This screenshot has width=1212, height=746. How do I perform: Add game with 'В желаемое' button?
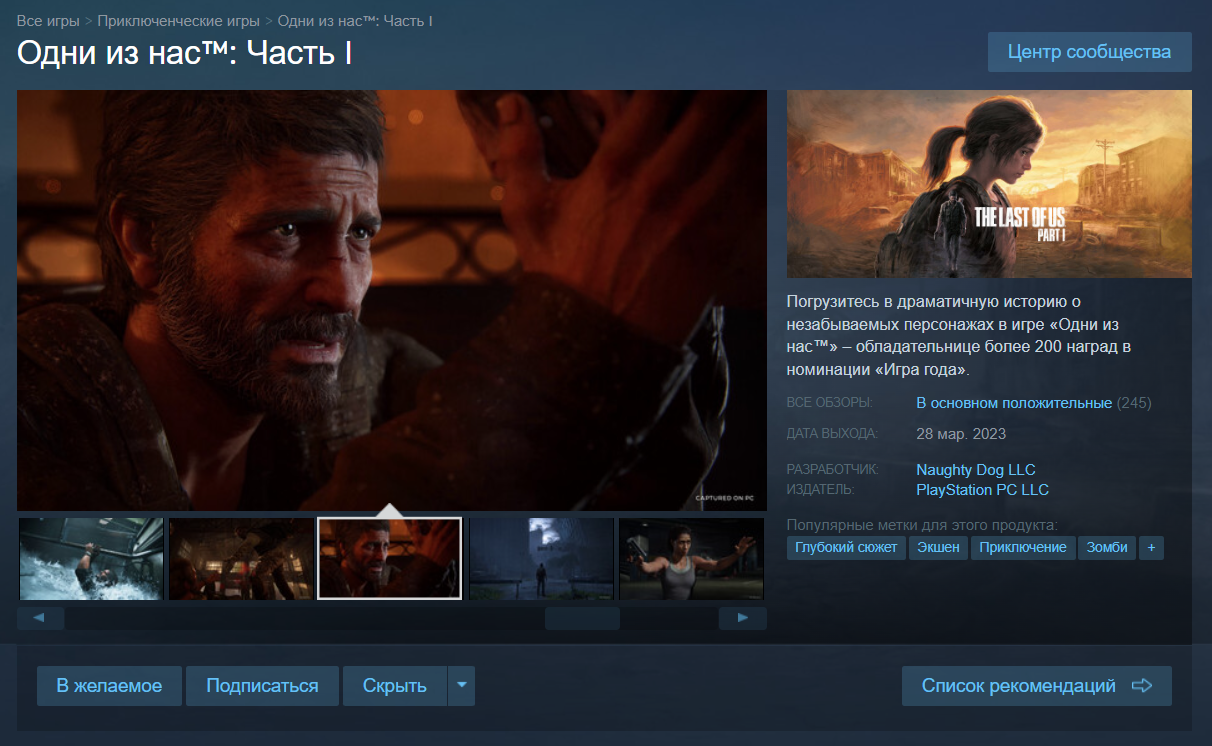(x=109, y=686)
